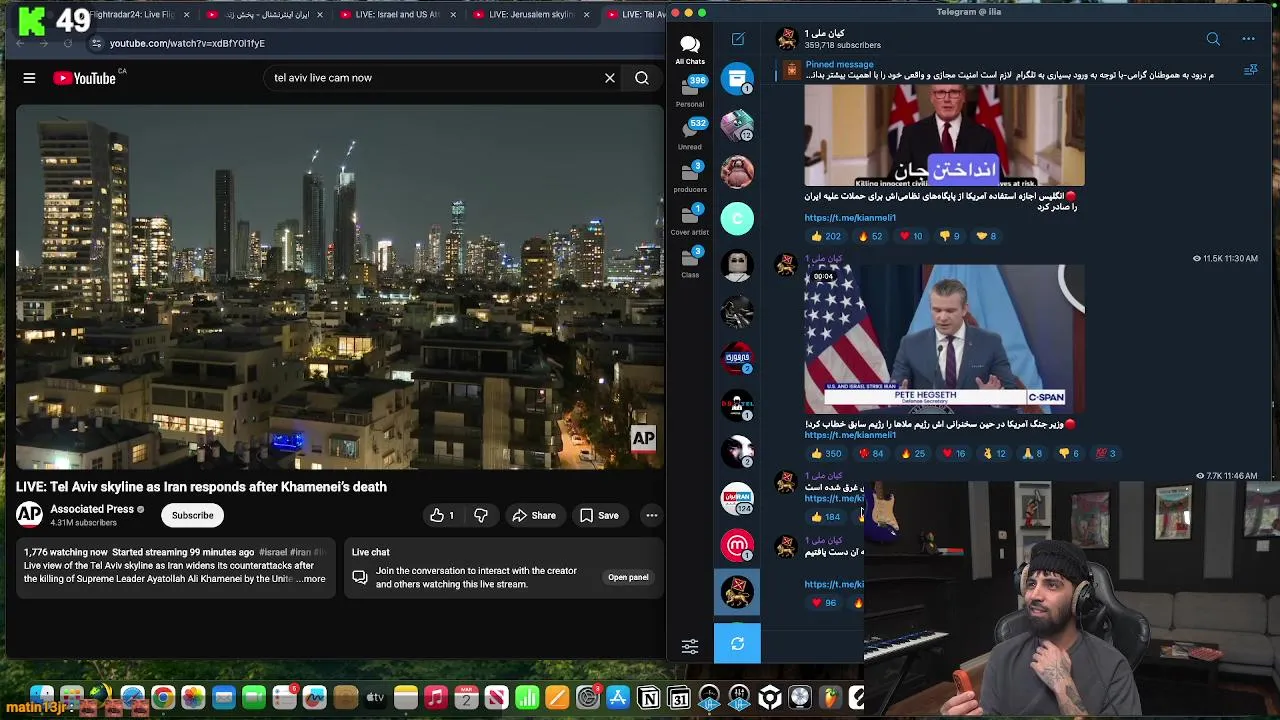Click the Associated Press channel name

pos(92,509)
